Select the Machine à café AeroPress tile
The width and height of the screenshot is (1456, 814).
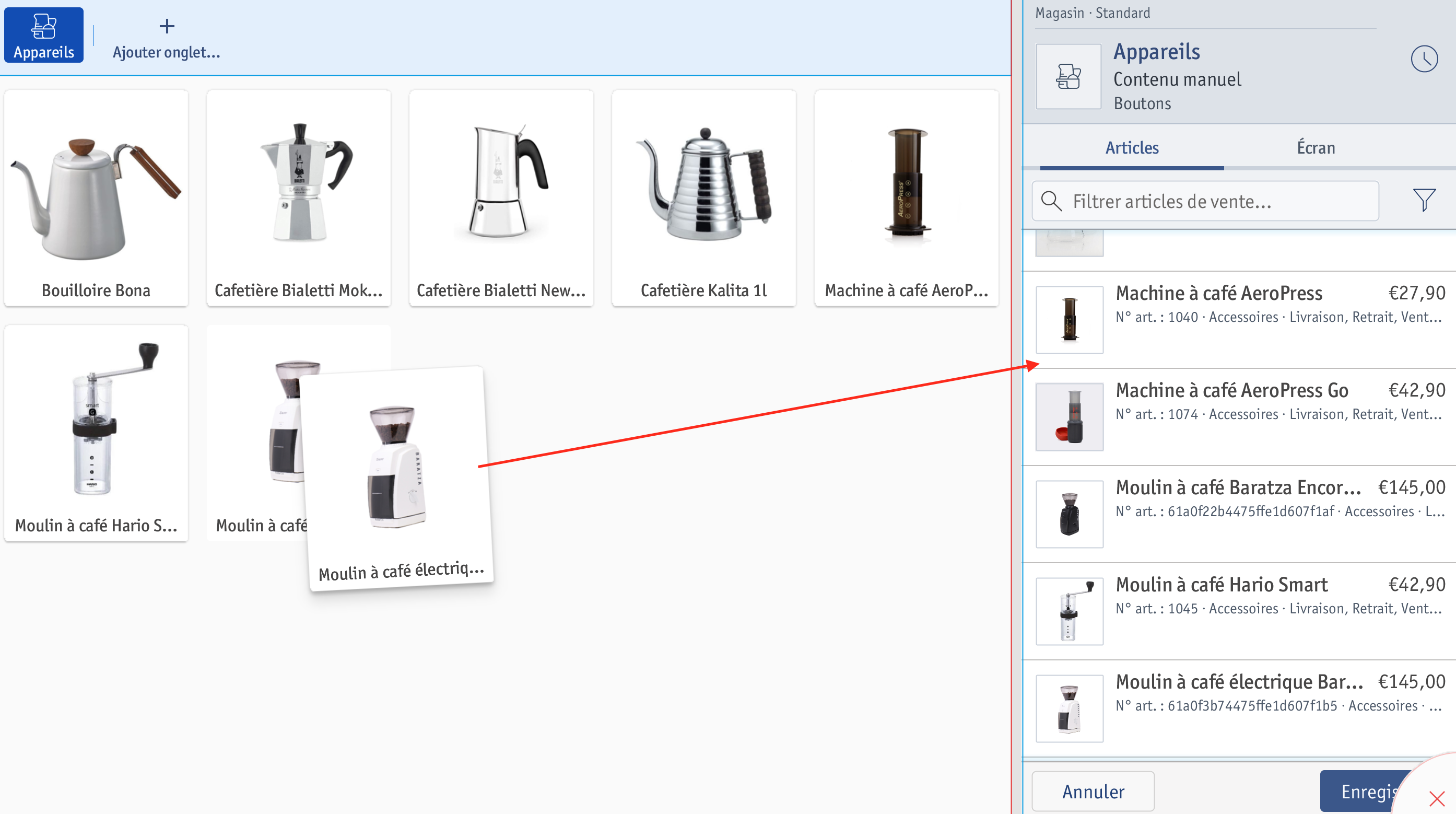point(907,198)
